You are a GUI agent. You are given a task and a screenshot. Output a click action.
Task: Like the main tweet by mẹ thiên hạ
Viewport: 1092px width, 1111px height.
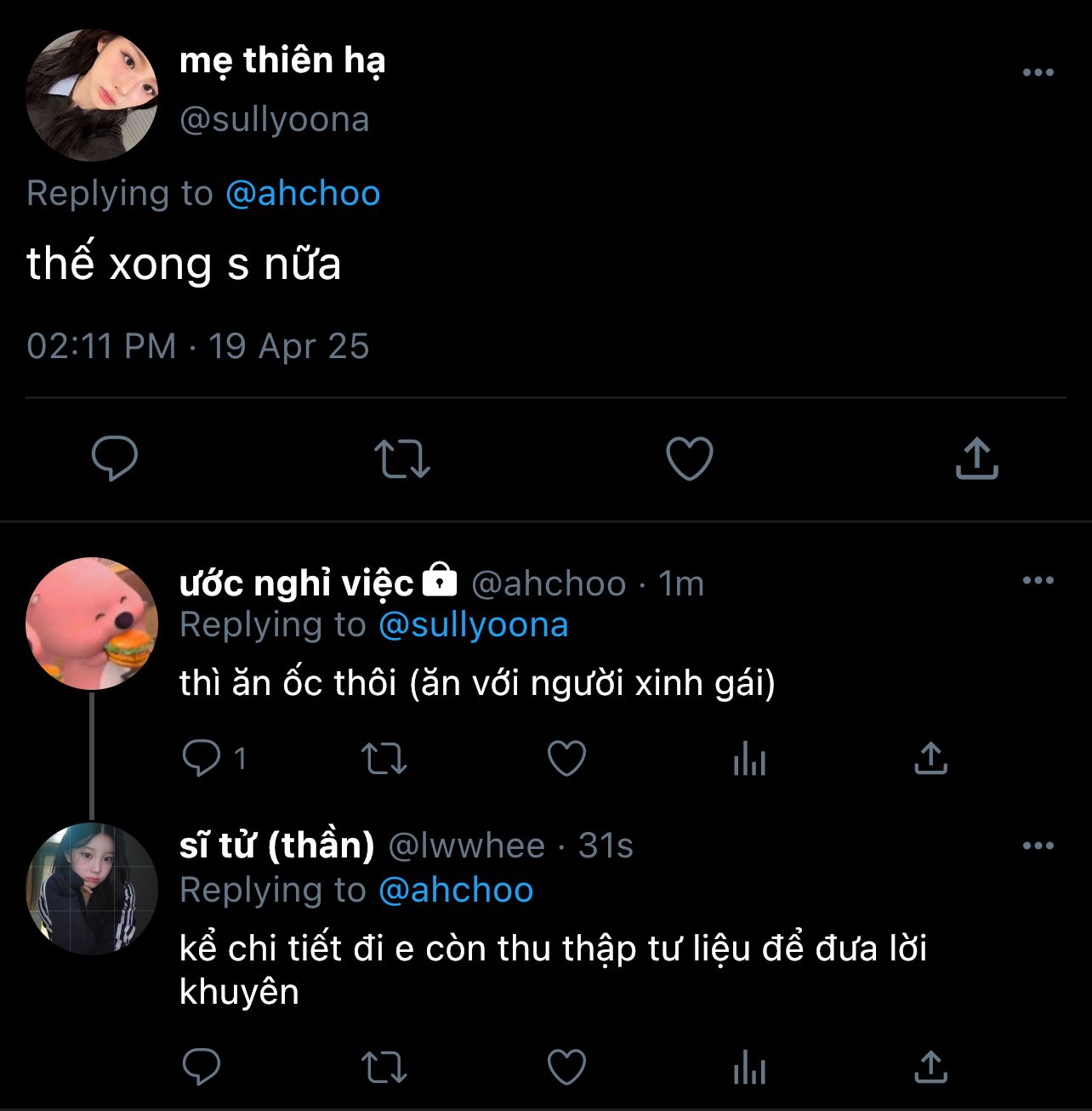[x=689, y=459]
